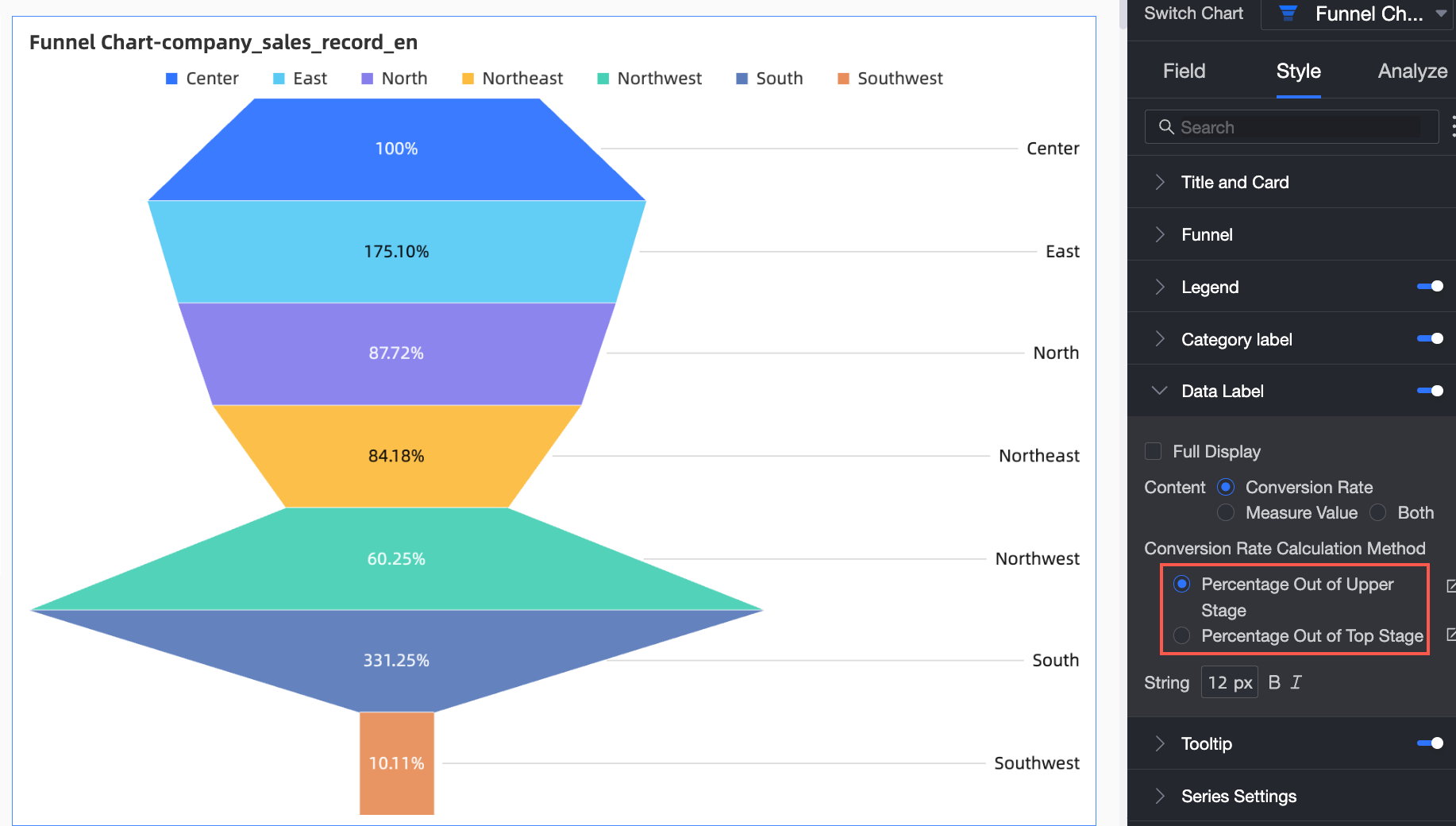Toggle the Northeast legend entry
1456x826 pixels.
pos(513,79)
